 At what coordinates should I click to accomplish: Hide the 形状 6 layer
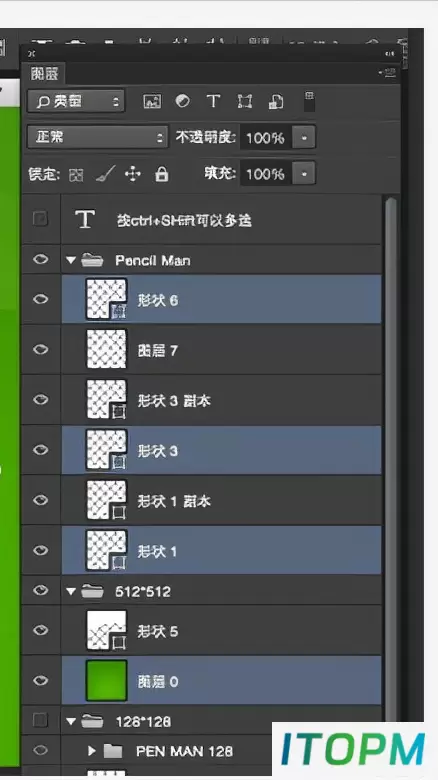coord(41,299)
